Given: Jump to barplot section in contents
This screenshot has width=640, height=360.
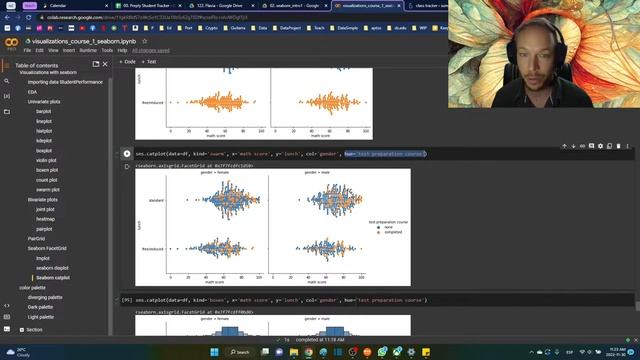Looking at the screenshot, I should [x=44, y=111].
